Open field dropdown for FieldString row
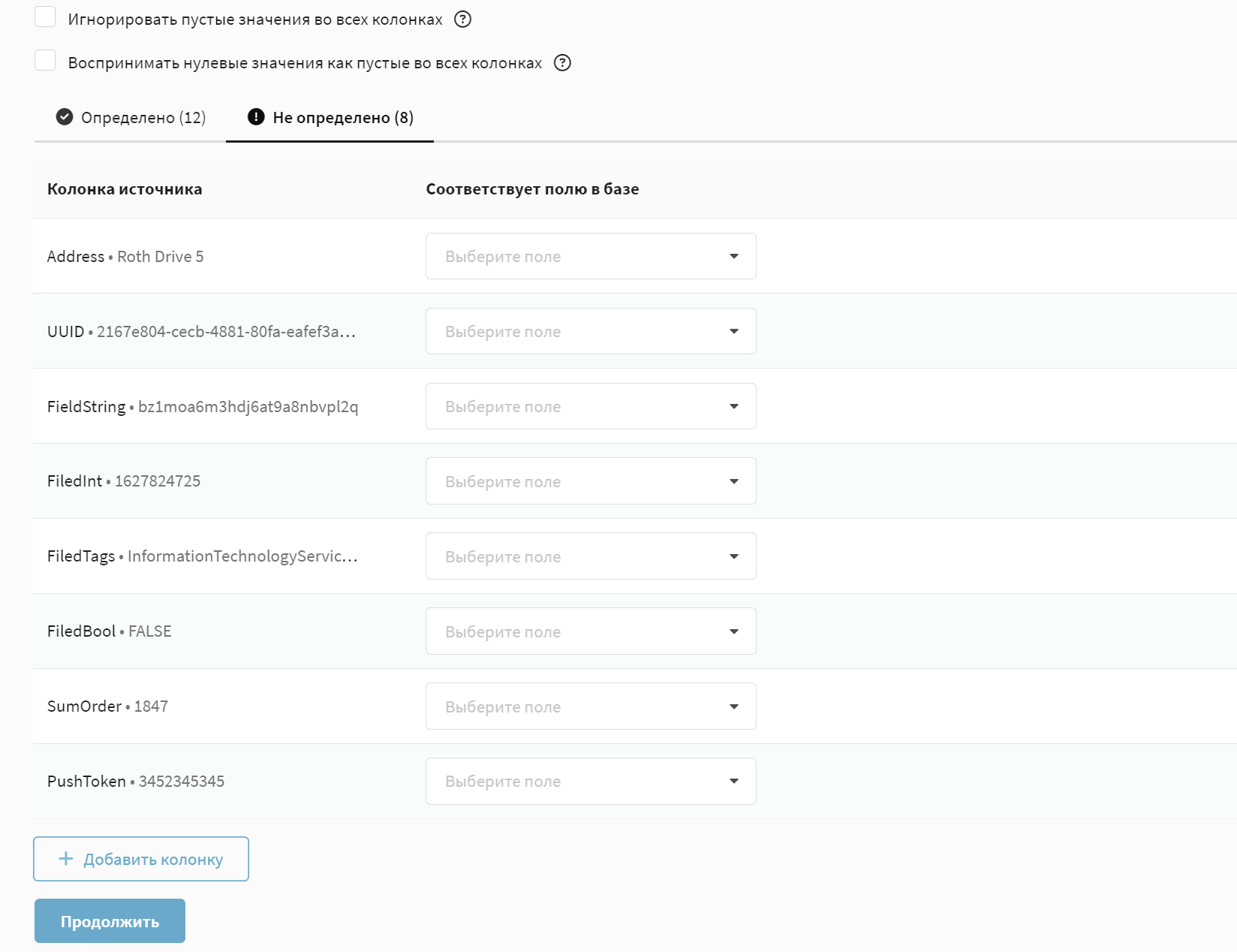 point(591,406)
